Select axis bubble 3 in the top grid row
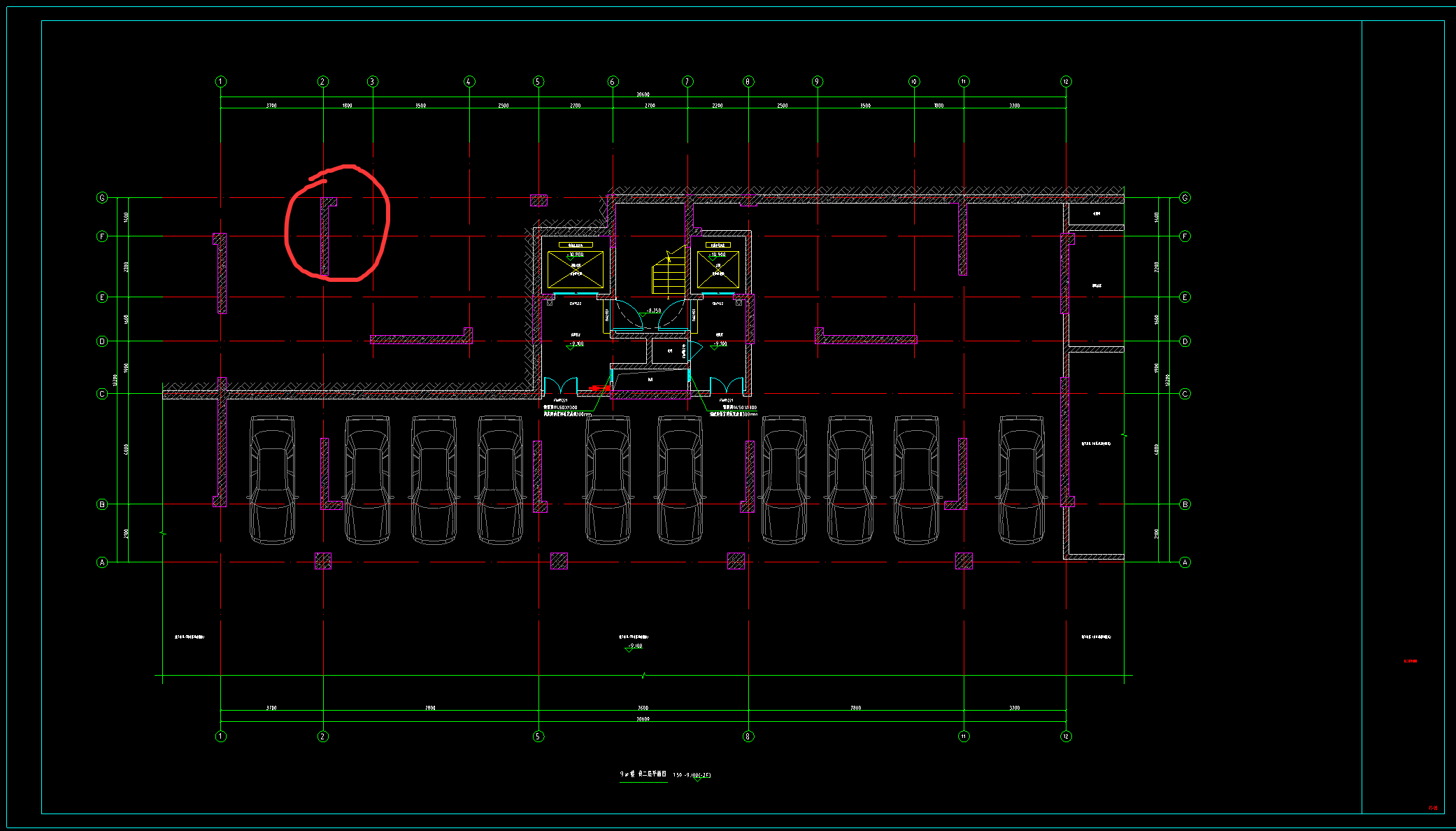The width and height of the screenshot is (1456, 831). click(x=373, y=82)
